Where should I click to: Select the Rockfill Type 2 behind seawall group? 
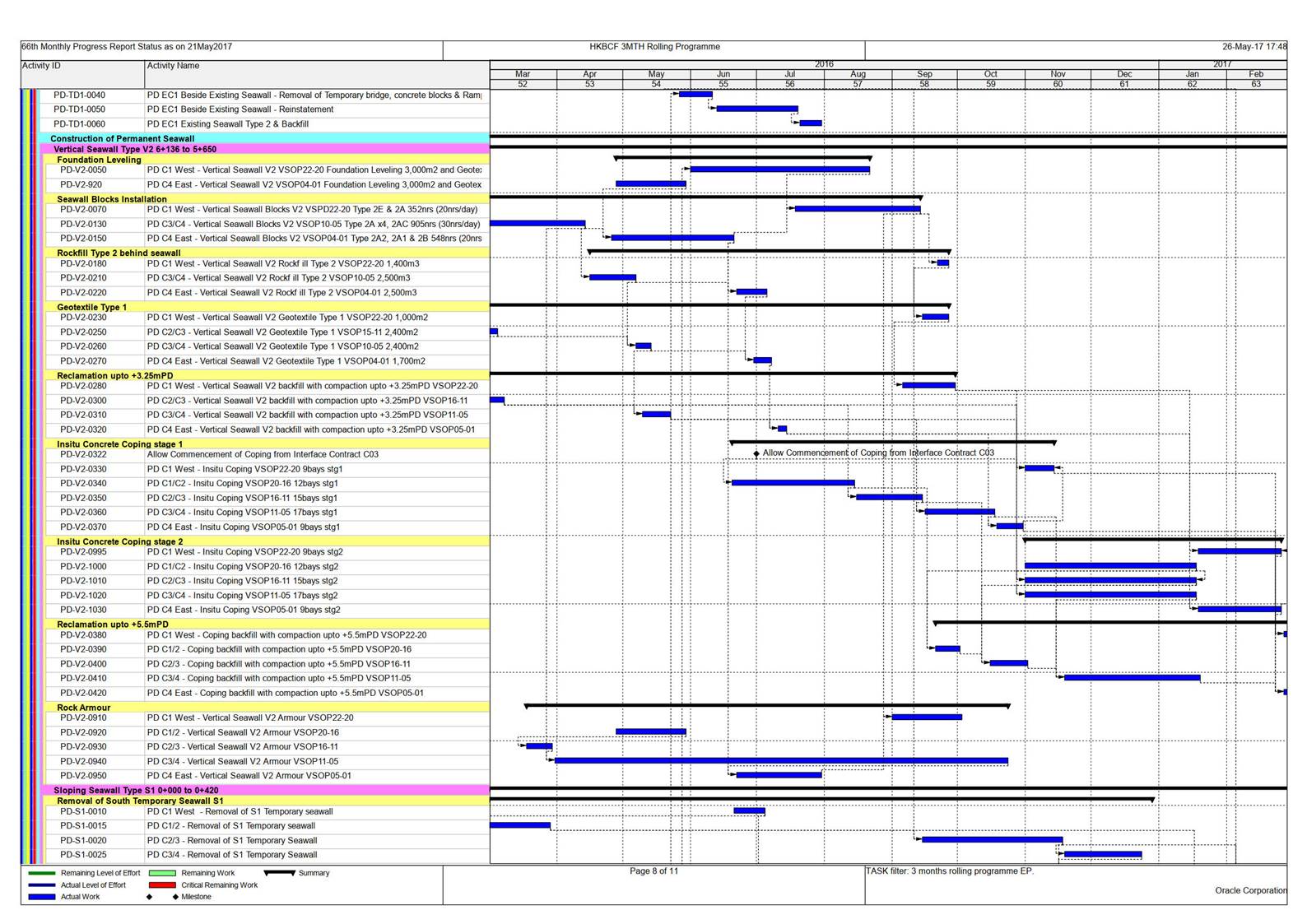pyautogui.click(x=267, y=253)
